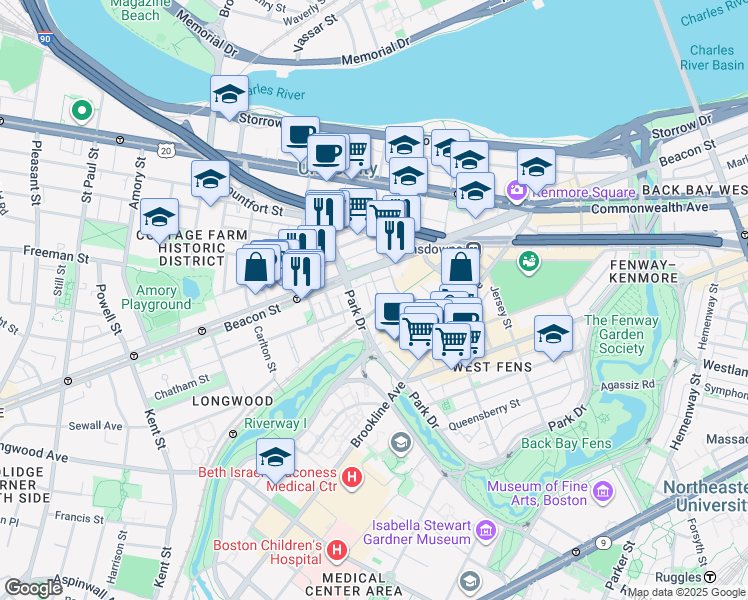Click the Google logo
The height and width of the screenshot is (600, 748).
click(32, 588)
